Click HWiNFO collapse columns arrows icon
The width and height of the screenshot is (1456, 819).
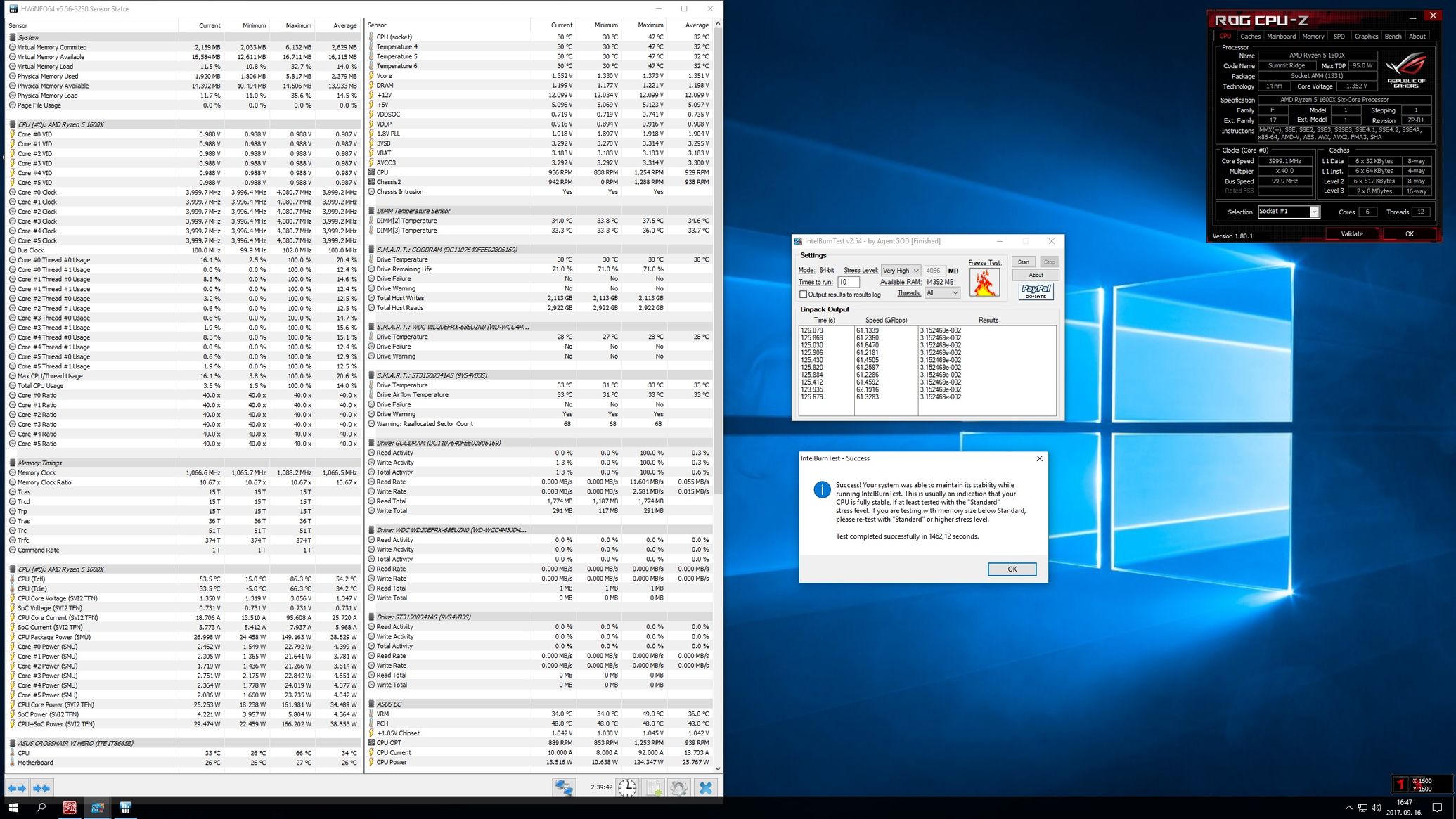coord(41,788)
